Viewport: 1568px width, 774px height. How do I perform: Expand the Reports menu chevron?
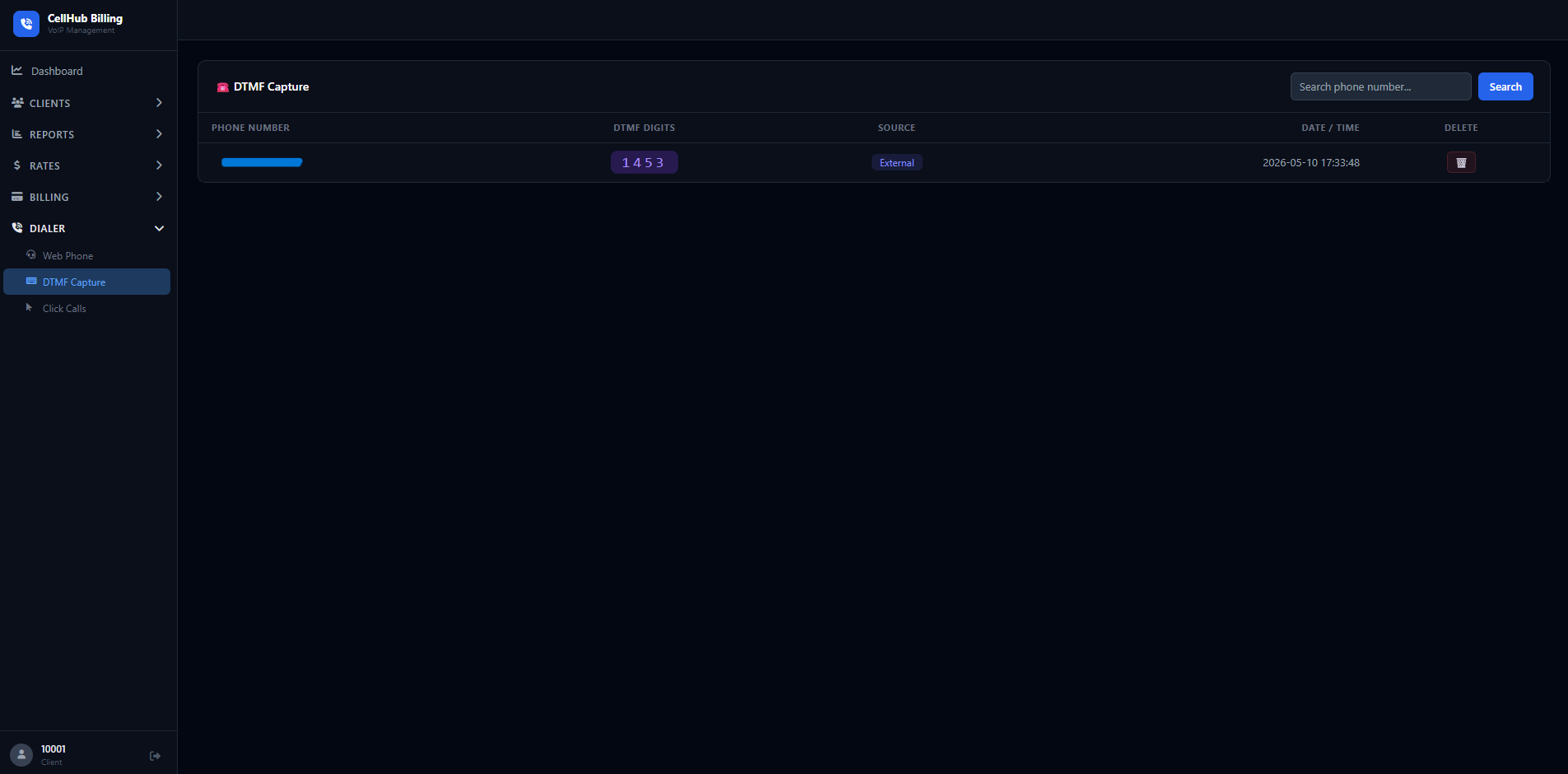159,134
